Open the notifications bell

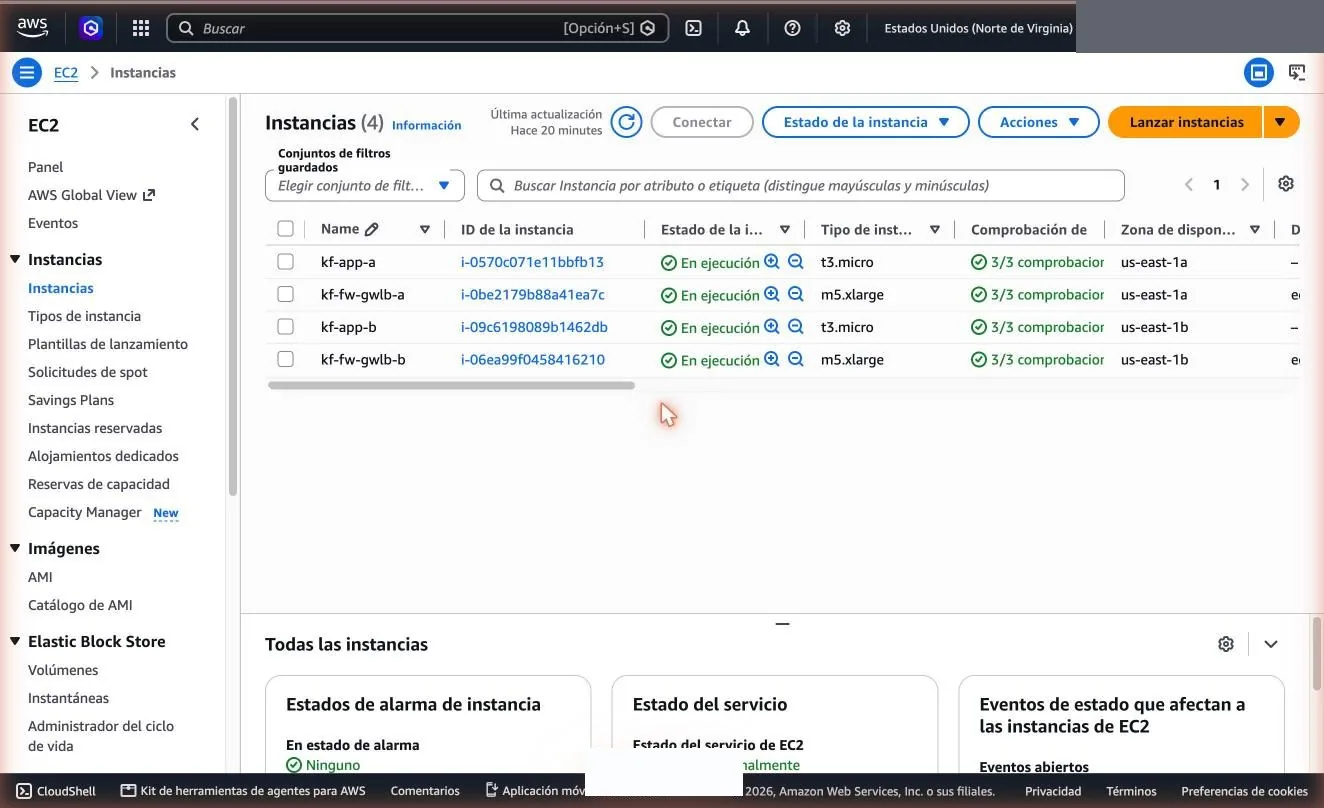click(742, 28)
